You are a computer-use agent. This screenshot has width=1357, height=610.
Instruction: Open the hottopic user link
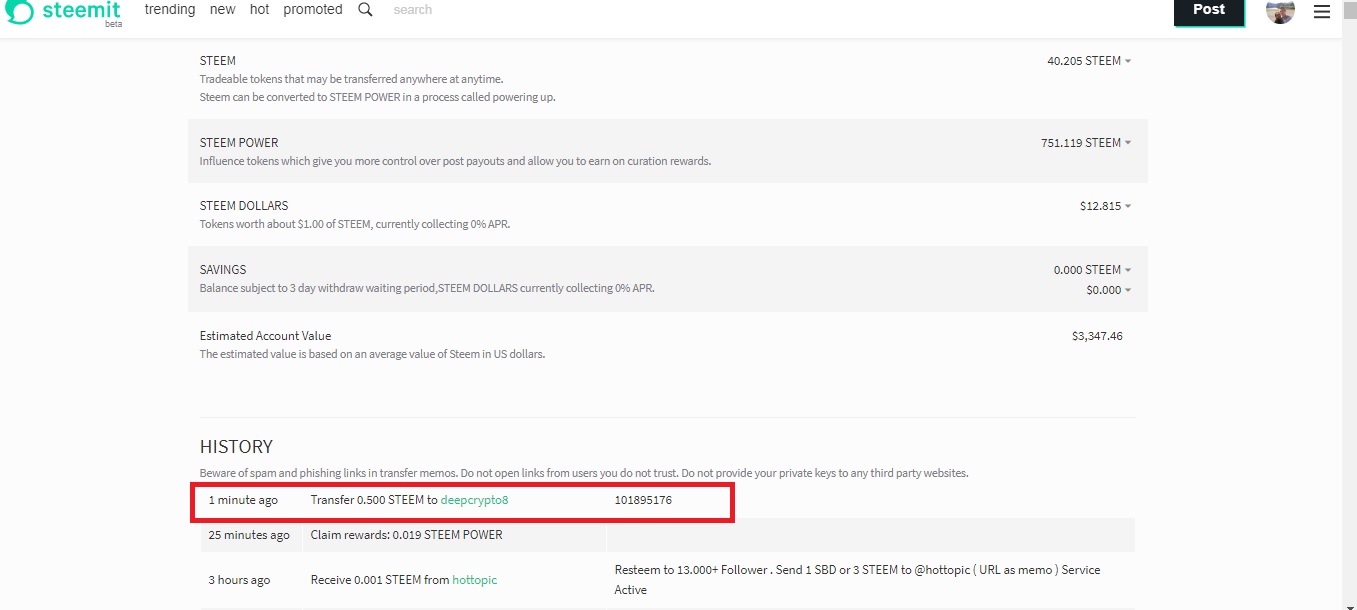click(474, 580)
